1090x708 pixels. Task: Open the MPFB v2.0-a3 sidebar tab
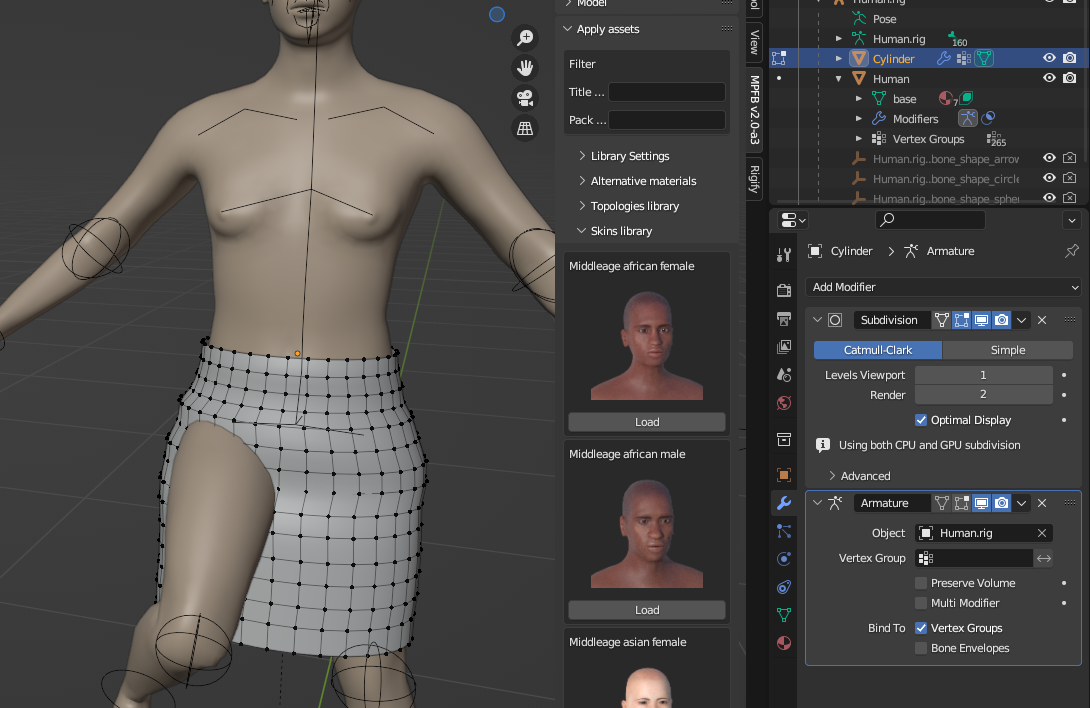754,110
